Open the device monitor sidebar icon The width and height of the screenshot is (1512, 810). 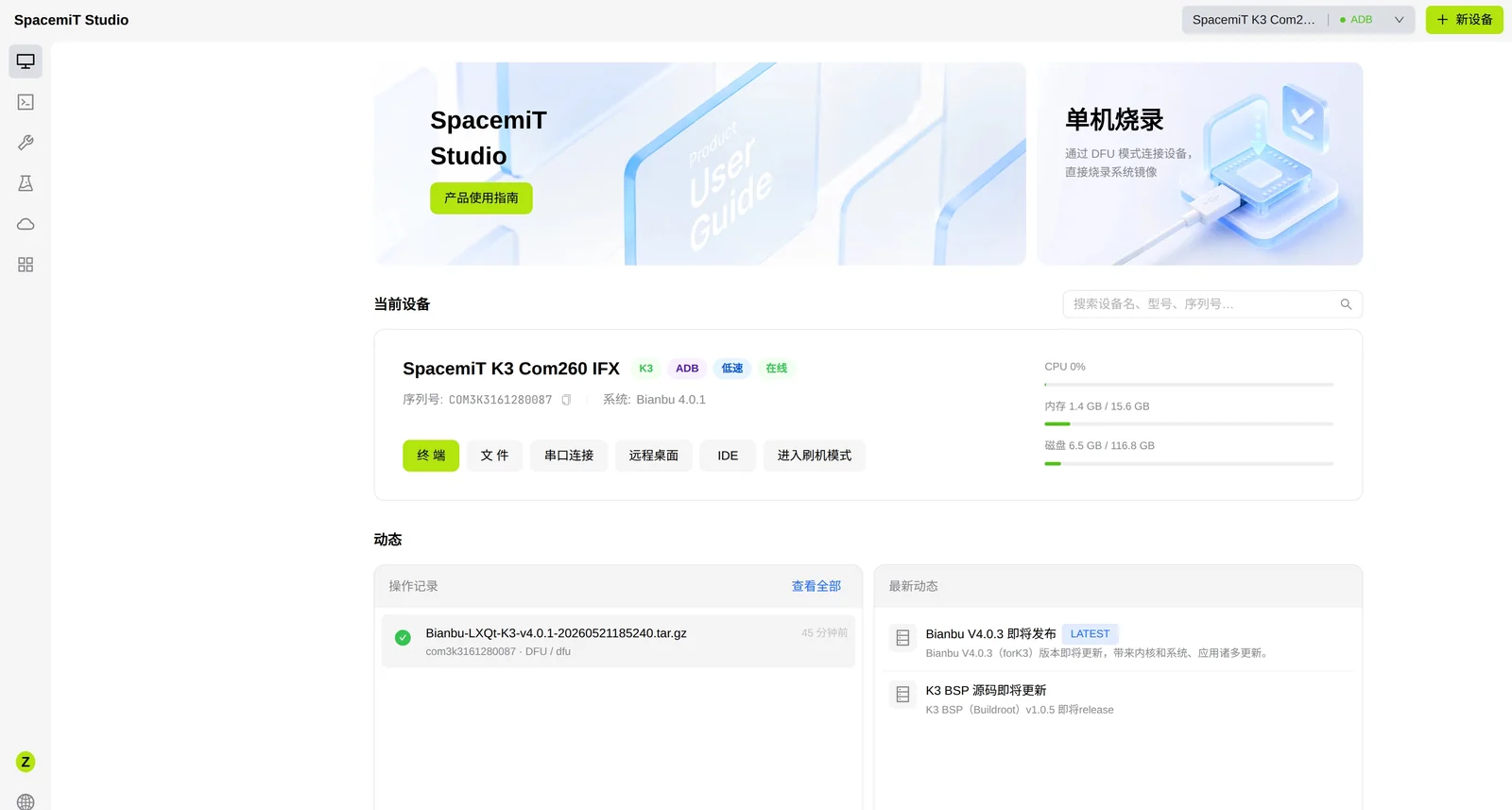coord(26,61)
